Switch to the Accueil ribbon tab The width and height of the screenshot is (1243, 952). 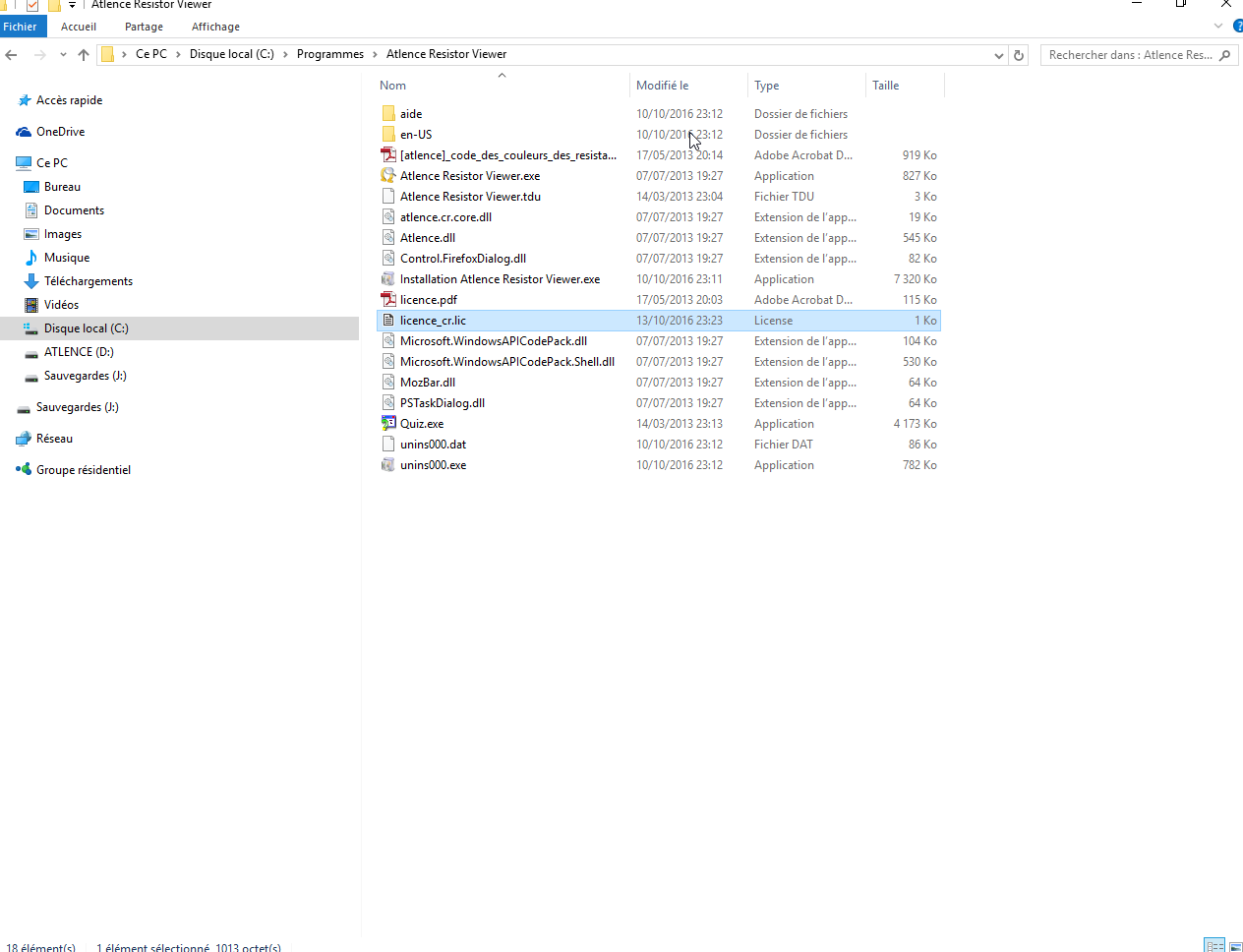click(x=79, y=27)
